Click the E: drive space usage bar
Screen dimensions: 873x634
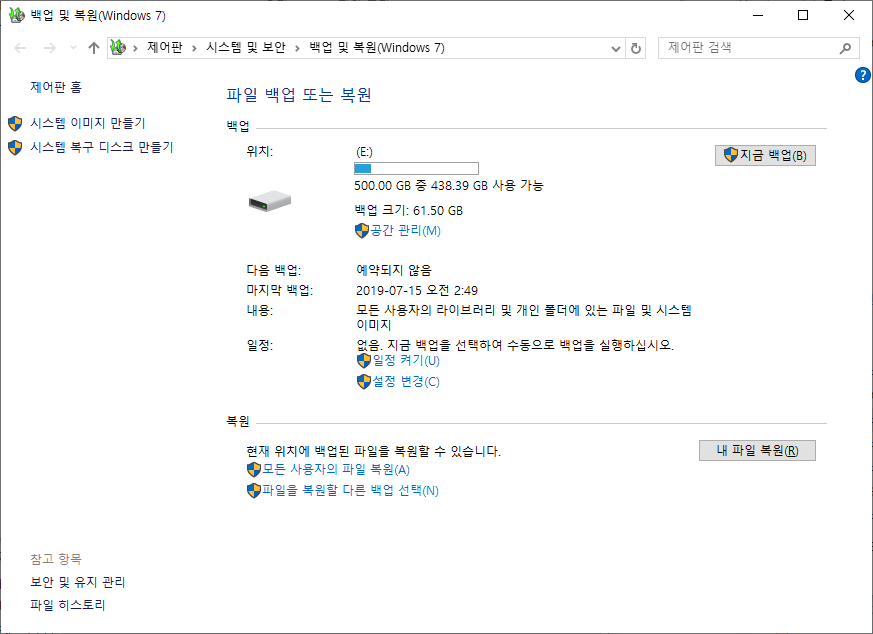(416, 169)
